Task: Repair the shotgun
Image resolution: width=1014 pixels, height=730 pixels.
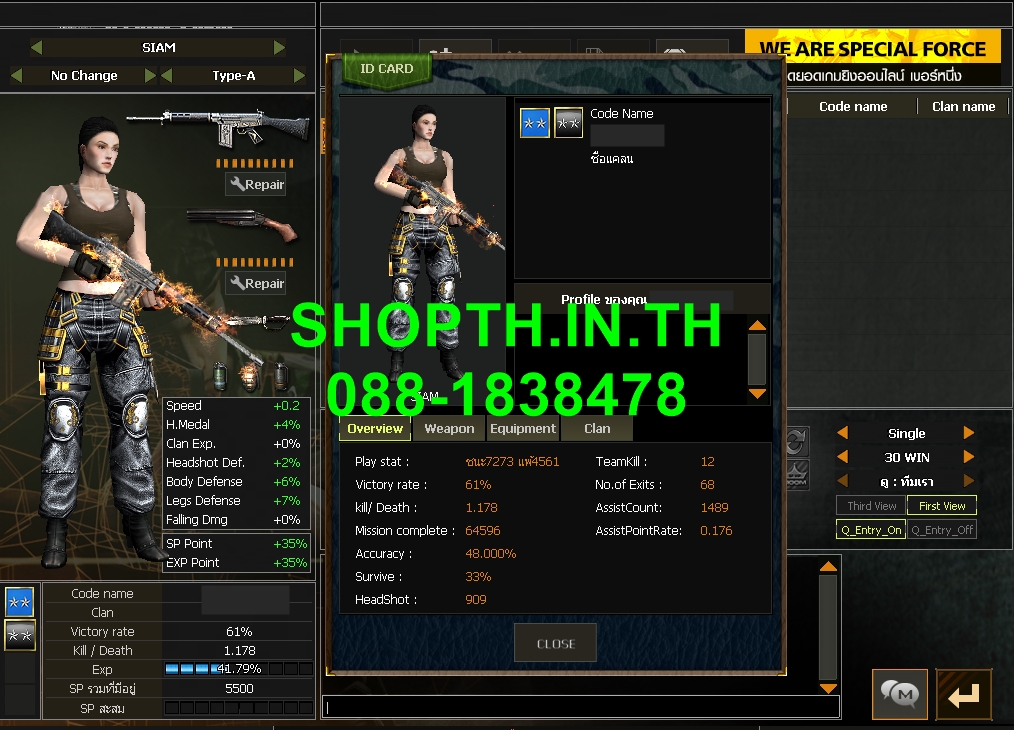Action: tap(257, 283)
